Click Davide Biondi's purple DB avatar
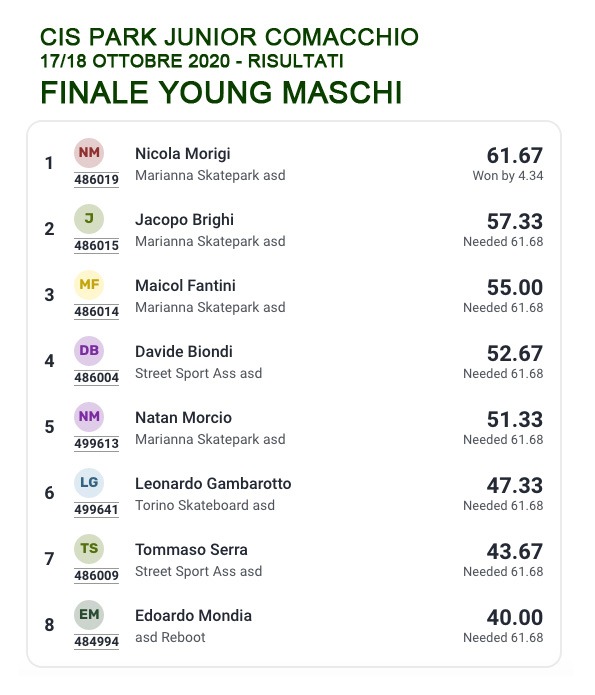 (89, 351)
